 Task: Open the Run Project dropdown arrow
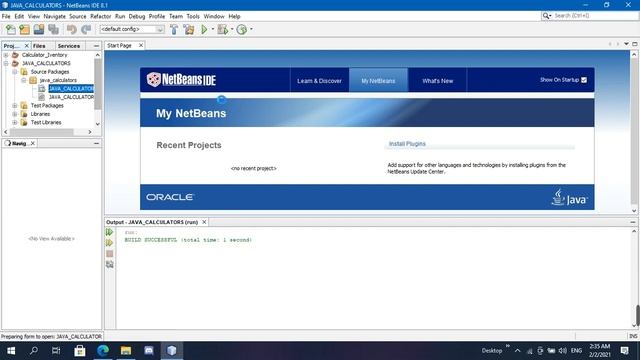[x=213, y=29]
